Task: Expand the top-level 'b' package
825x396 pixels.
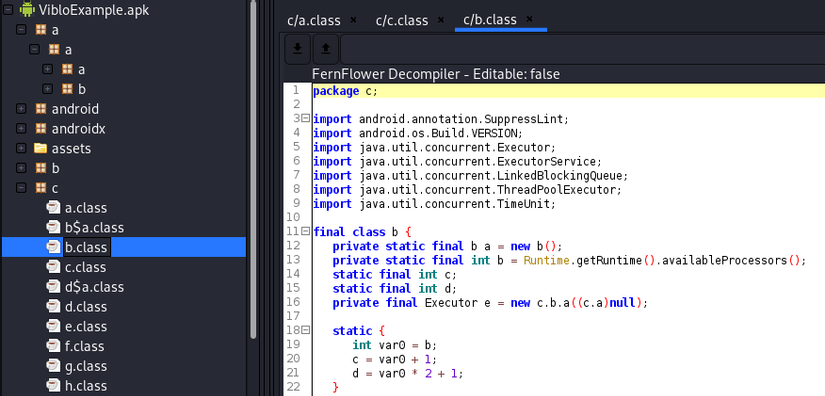Action: point(21,168)
